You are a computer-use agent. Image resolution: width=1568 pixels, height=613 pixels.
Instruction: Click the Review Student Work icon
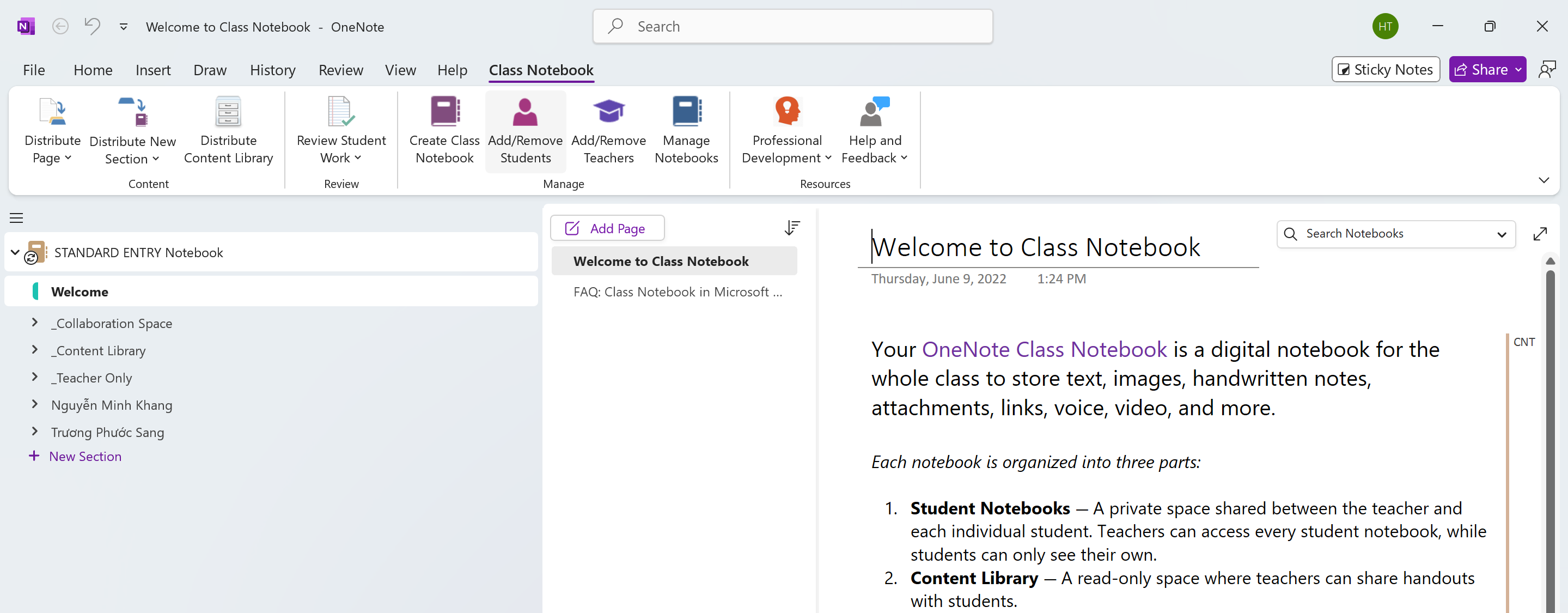click(x=340, y=112)
